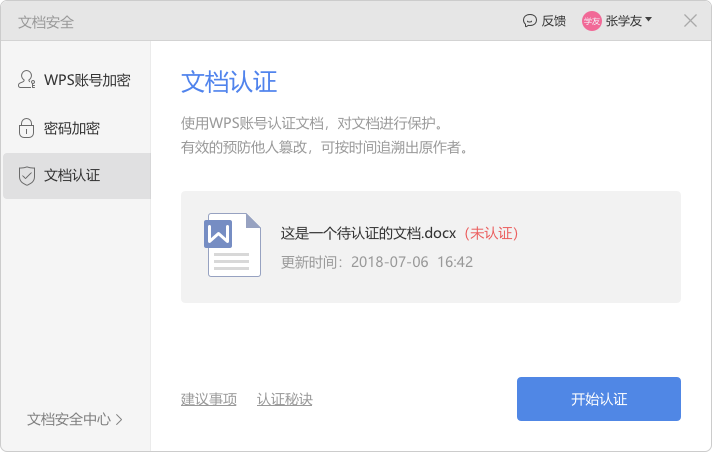Click the chevron next to 文档安全中心

pyautogui.click(x=120, y=420)
